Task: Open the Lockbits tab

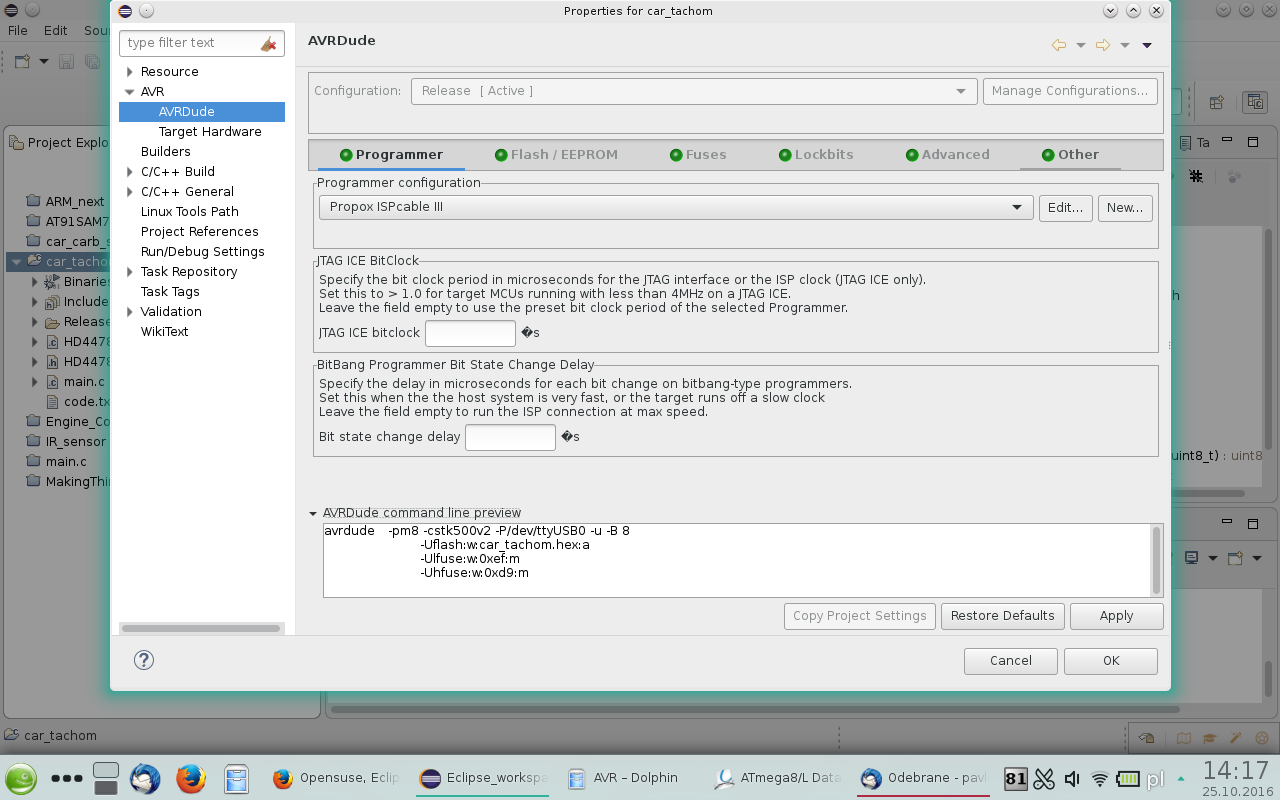Action: point(816,155)
